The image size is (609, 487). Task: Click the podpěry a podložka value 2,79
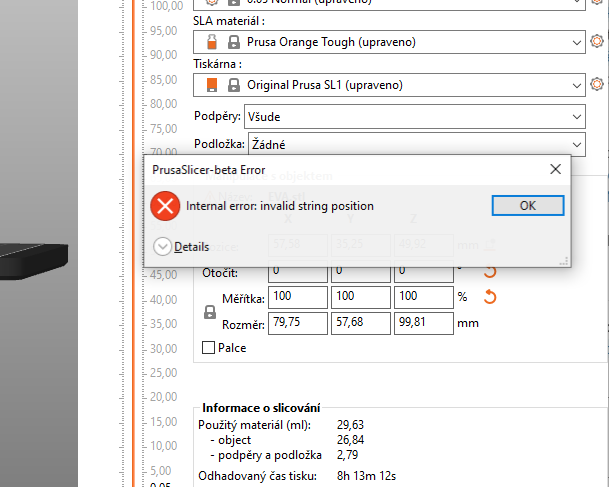[347, 455]
